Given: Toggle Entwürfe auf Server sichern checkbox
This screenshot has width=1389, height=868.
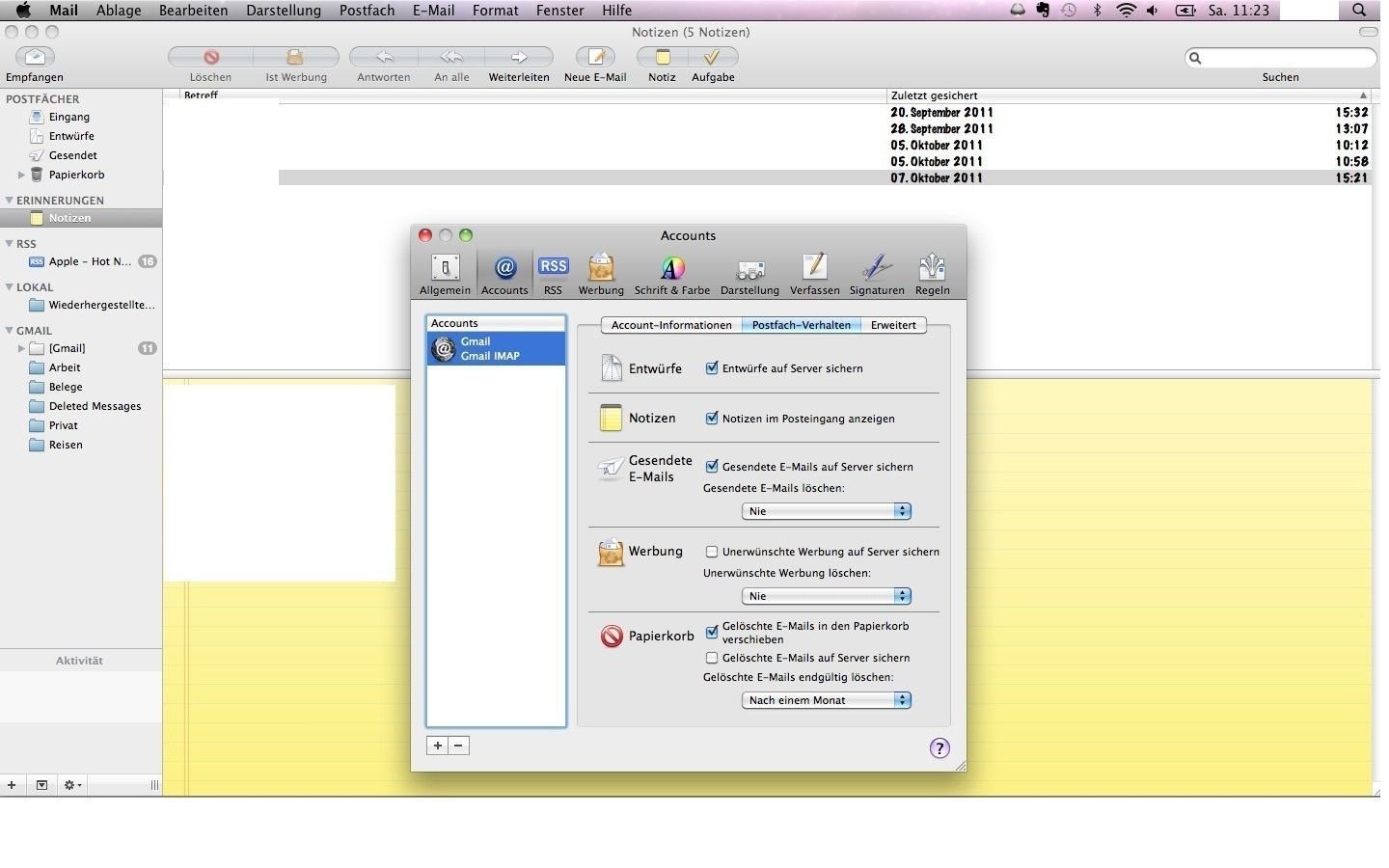Looking at the screenshot, I should [x=712, y=367].
